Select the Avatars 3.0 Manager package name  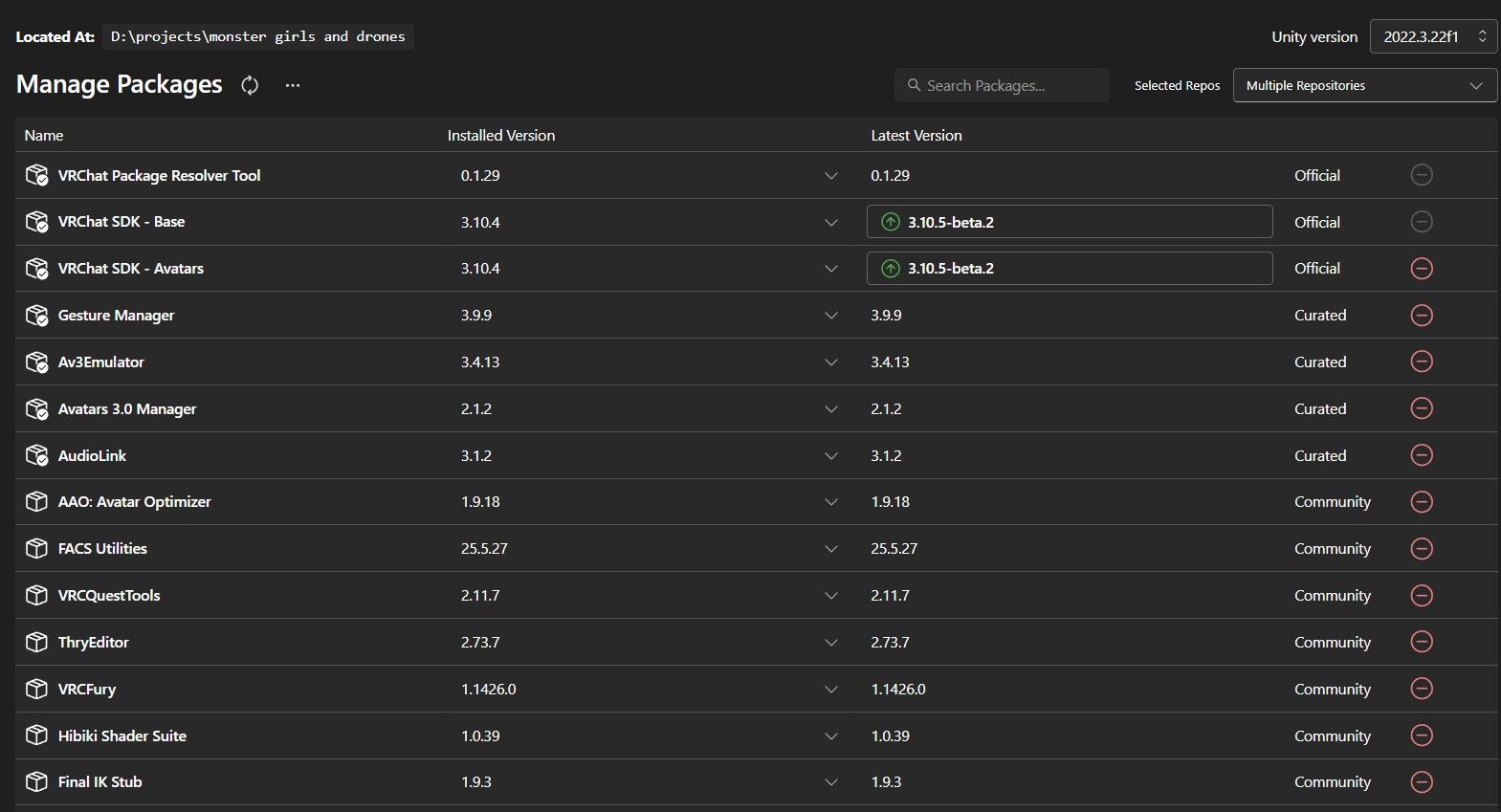[x=127, y=409]
